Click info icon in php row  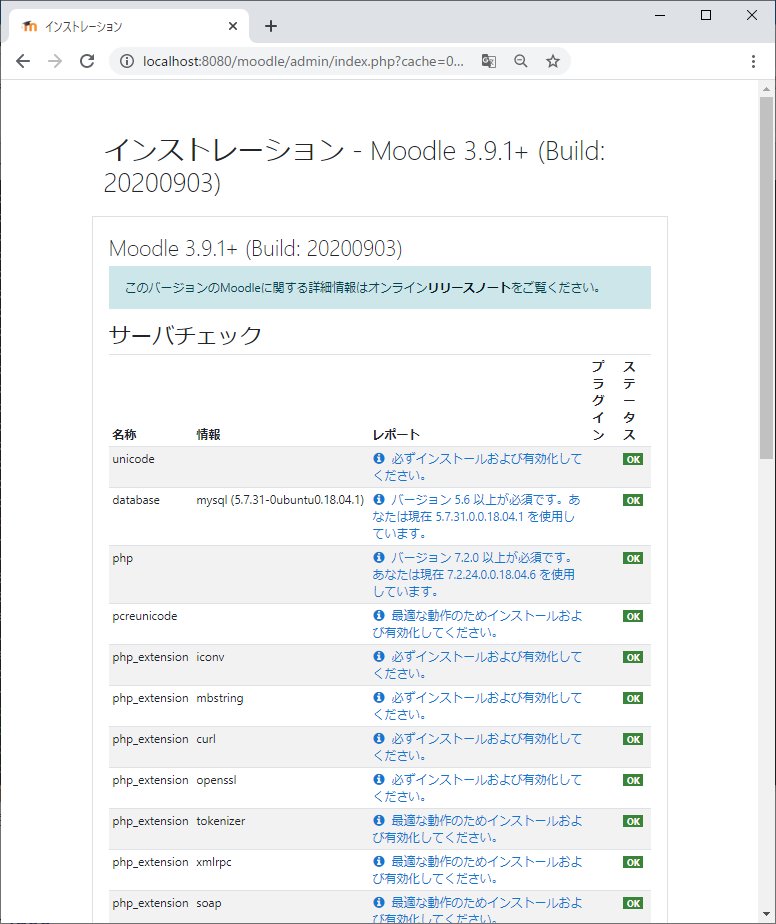pyautogui.click(x=379, y=557)
